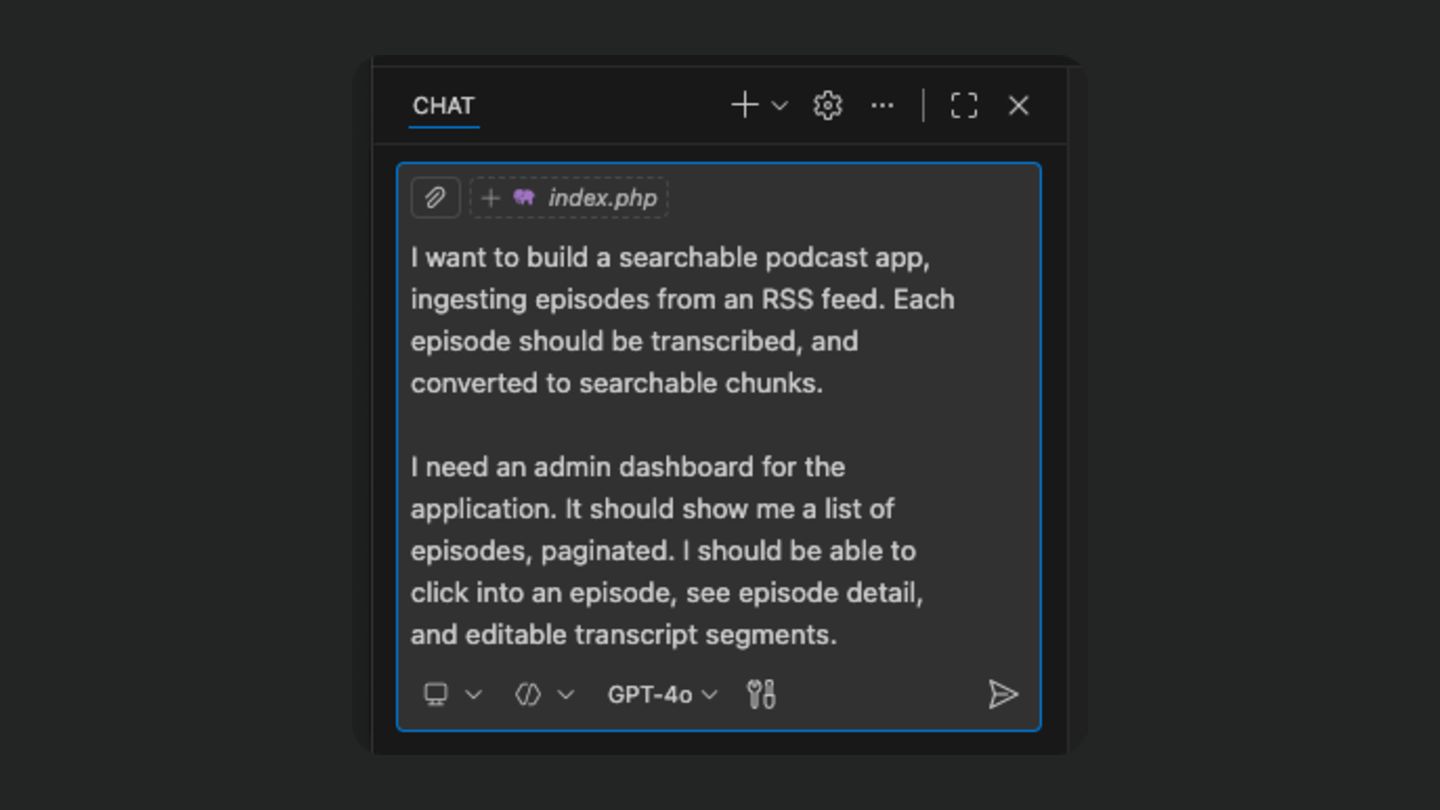Click the paperclip attach context button
Image resolution: width=1440 pixels, height=810 pixels.
click(435, 198)
